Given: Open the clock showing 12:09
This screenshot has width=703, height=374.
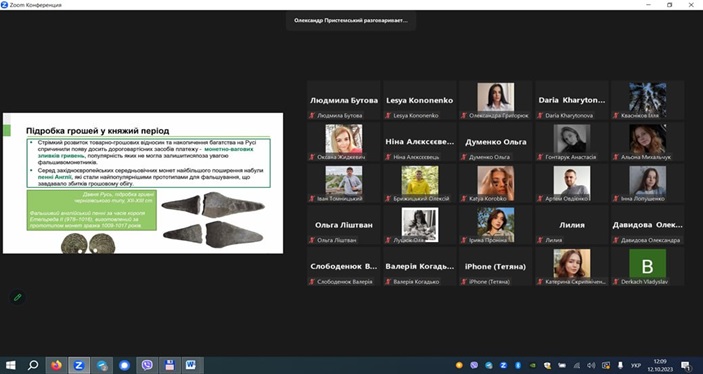Looking at the screenshot, I should click(660, 365).
